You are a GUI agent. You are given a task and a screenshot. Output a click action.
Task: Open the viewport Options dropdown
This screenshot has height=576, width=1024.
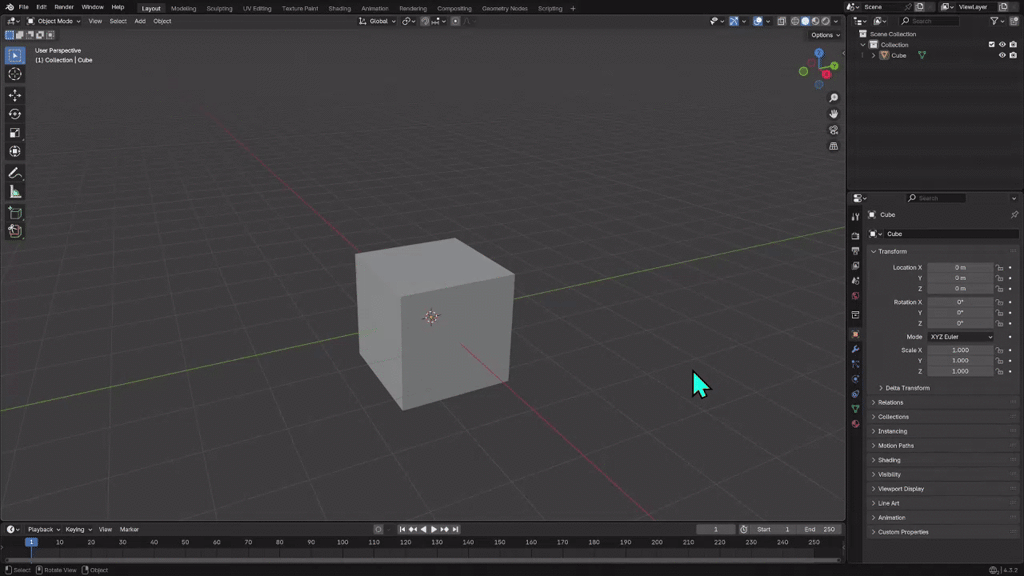coord(825,35)
